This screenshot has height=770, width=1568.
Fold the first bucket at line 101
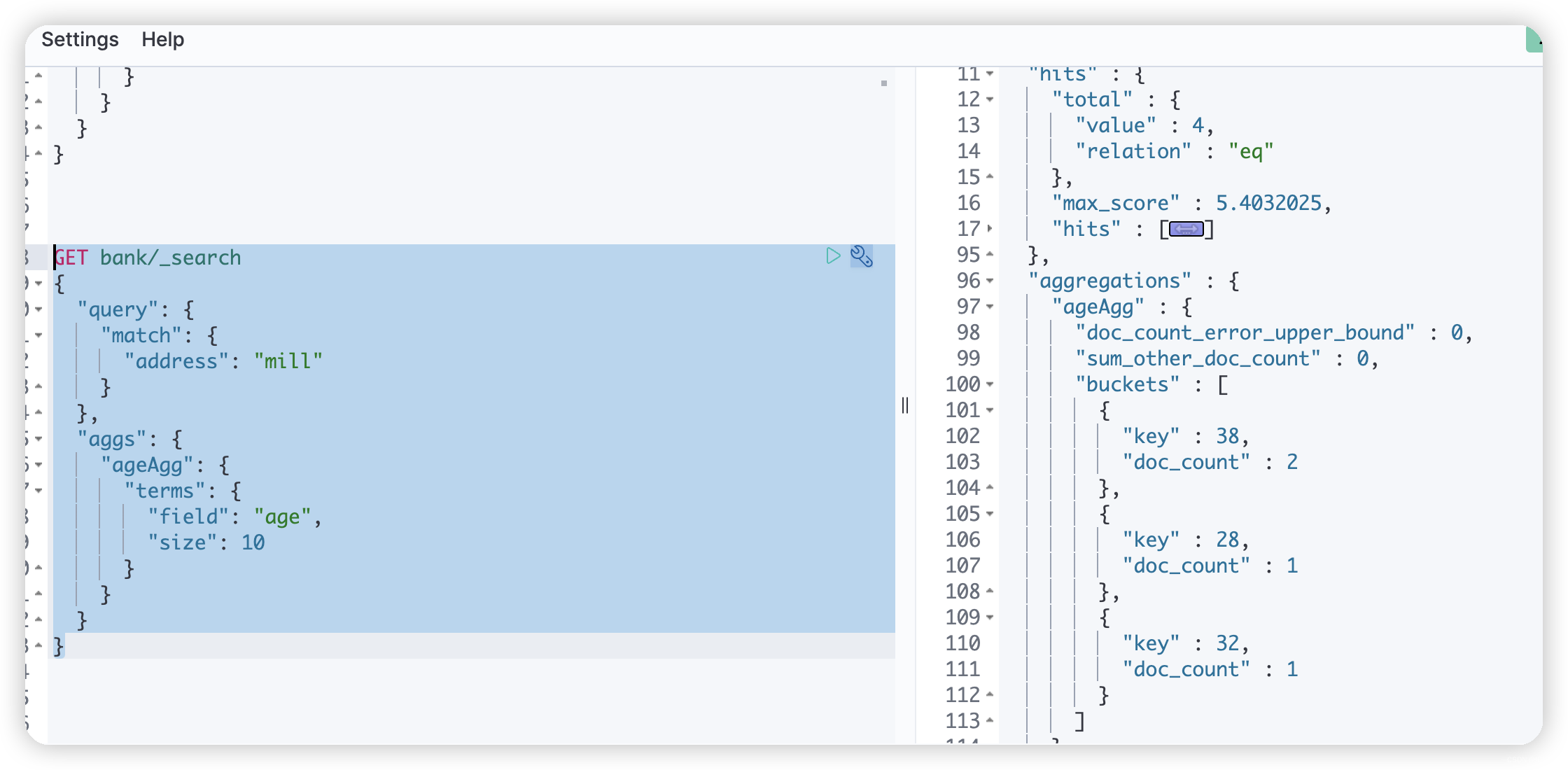click(x=989, y=410)
